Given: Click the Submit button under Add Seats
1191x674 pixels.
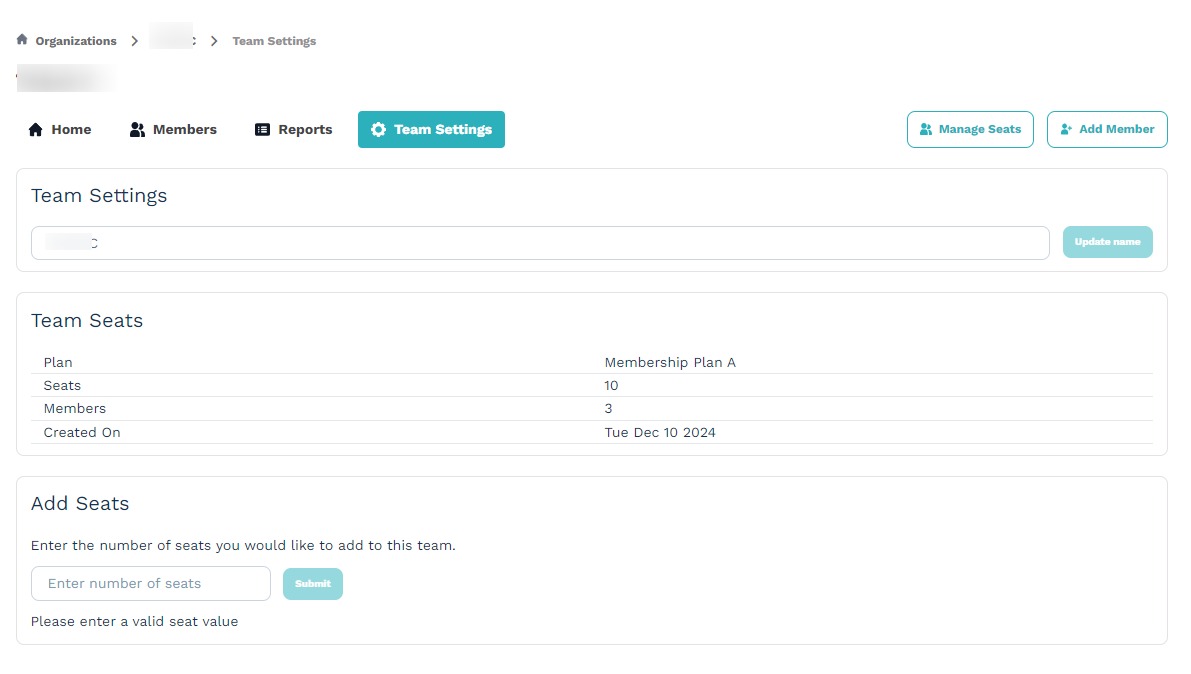Looking at the screenshot, I should (x=312, y=584).
